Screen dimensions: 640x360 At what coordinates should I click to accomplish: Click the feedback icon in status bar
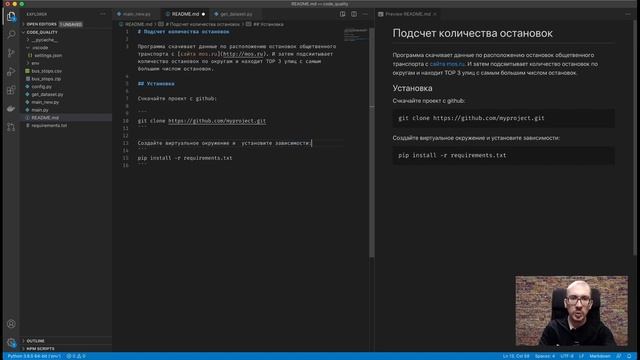[x=619, y=356]
